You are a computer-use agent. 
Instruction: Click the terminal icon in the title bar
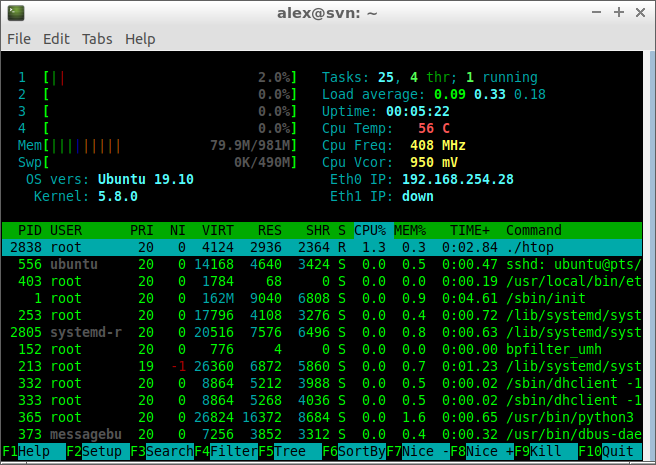pos(16,13)
